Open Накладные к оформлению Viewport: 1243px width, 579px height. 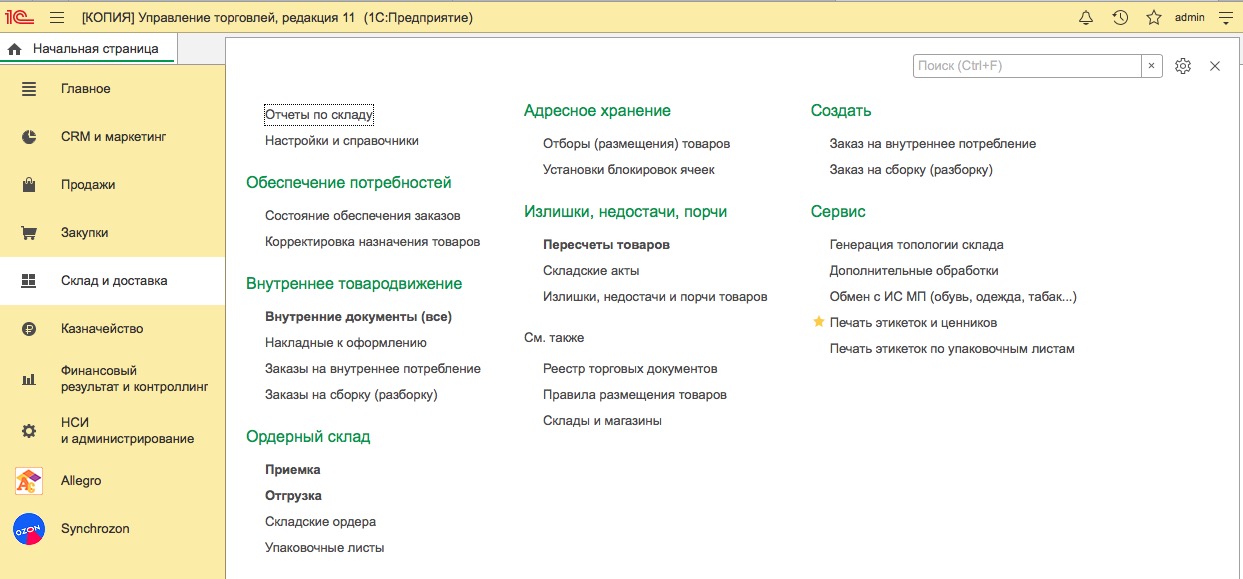pos(346,343)
